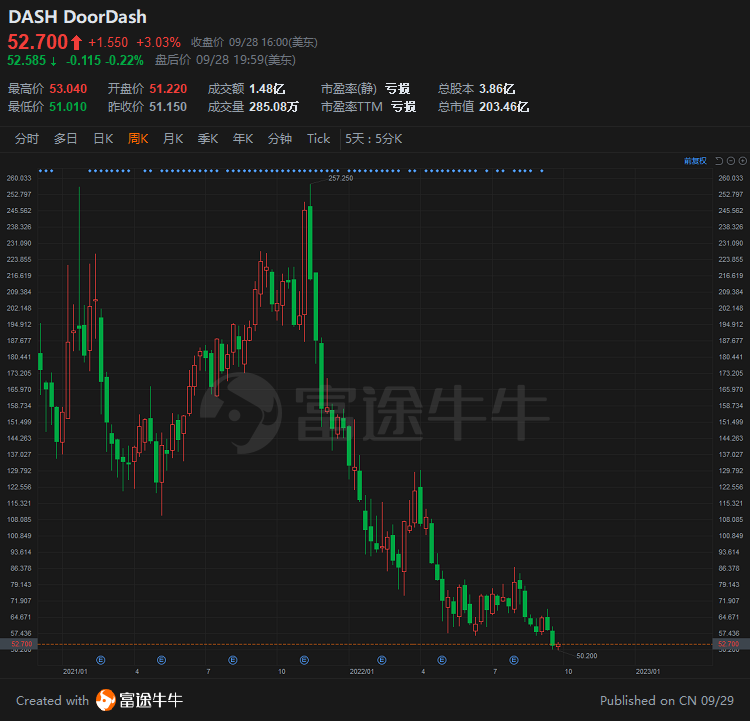Click the Published on CN 09/29 text

667,700
